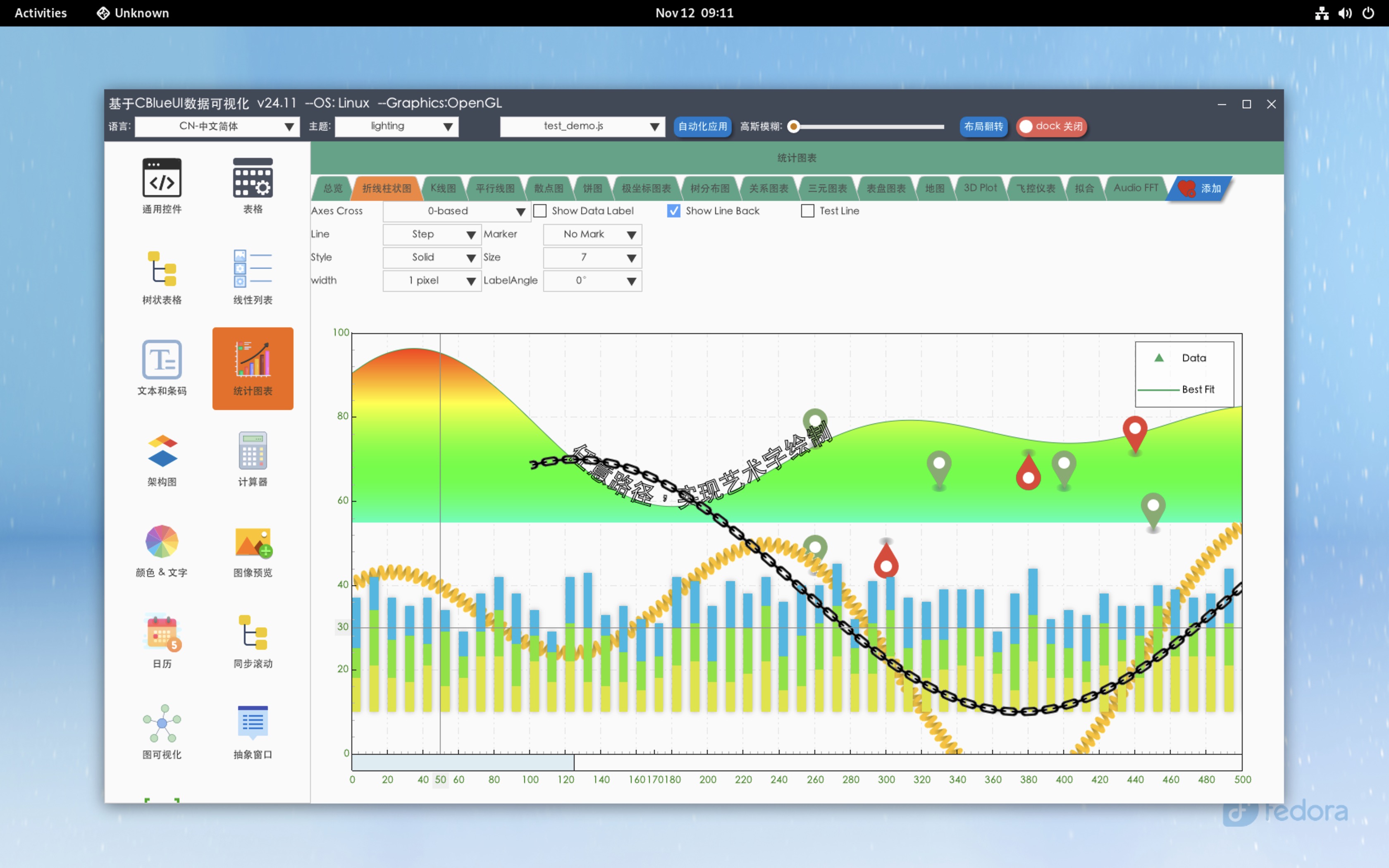This screenshot has height=868, width=1389.
Task: Open the Marker No Mark dropdown
Action: coord(592,234)
